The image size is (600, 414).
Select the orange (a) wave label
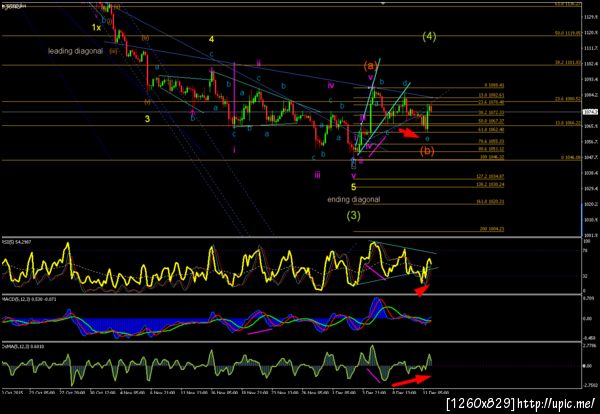370,66
